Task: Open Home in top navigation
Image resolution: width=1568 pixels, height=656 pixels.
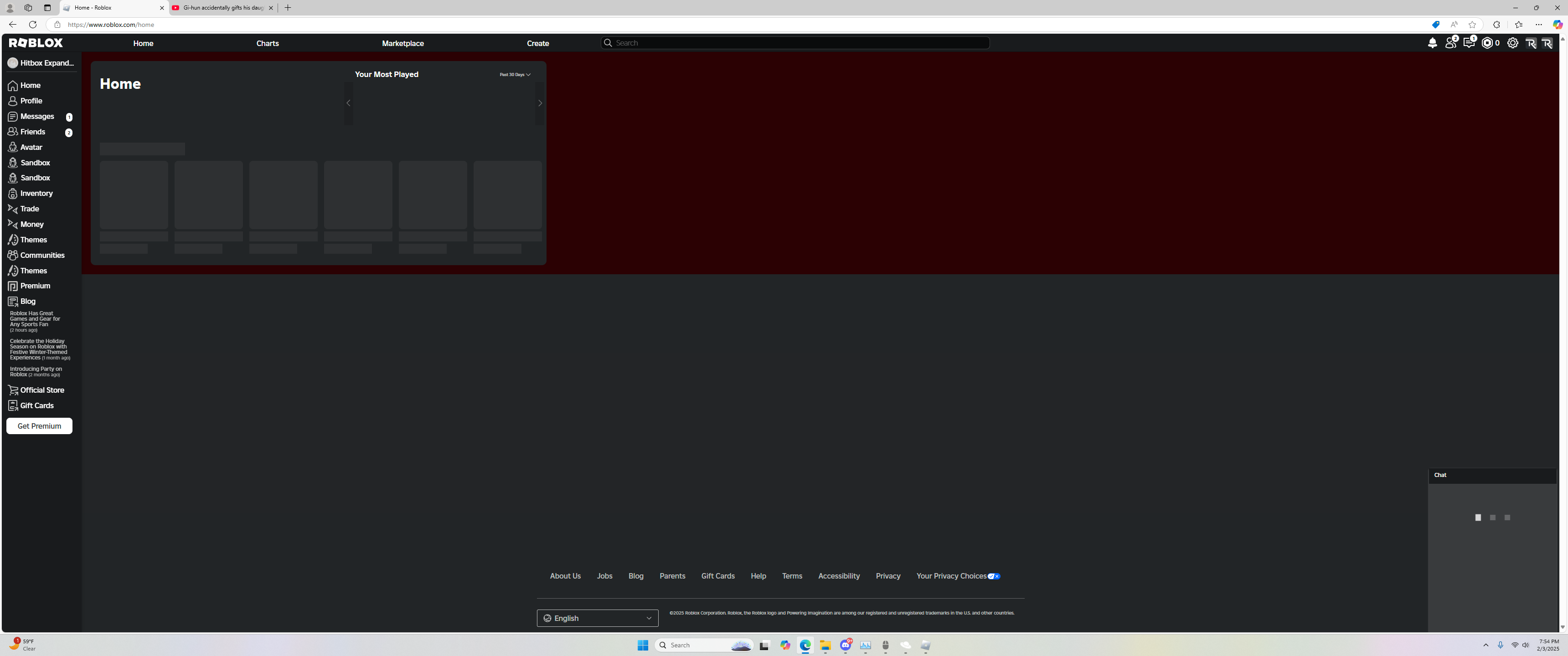Action: pyautogui.click(x=143, y=44)
